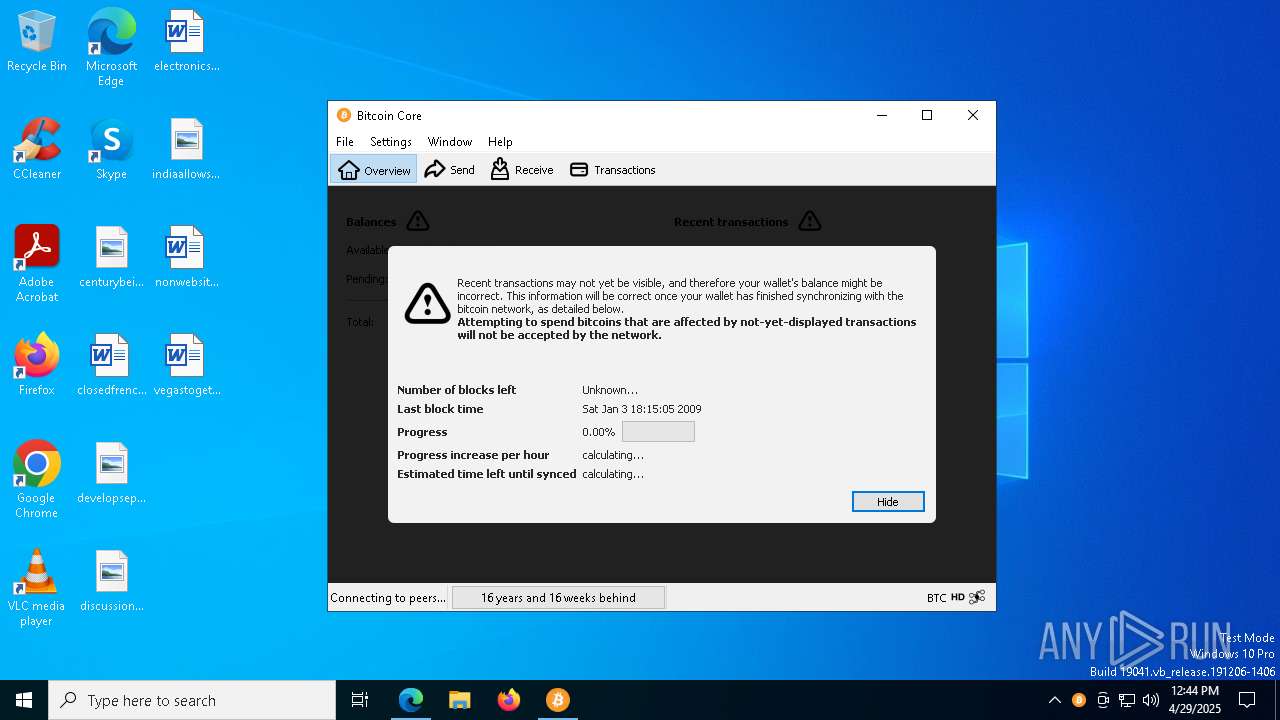
Task: Select the Firefox desktop shortcut
Action: (x=37, y=366)
